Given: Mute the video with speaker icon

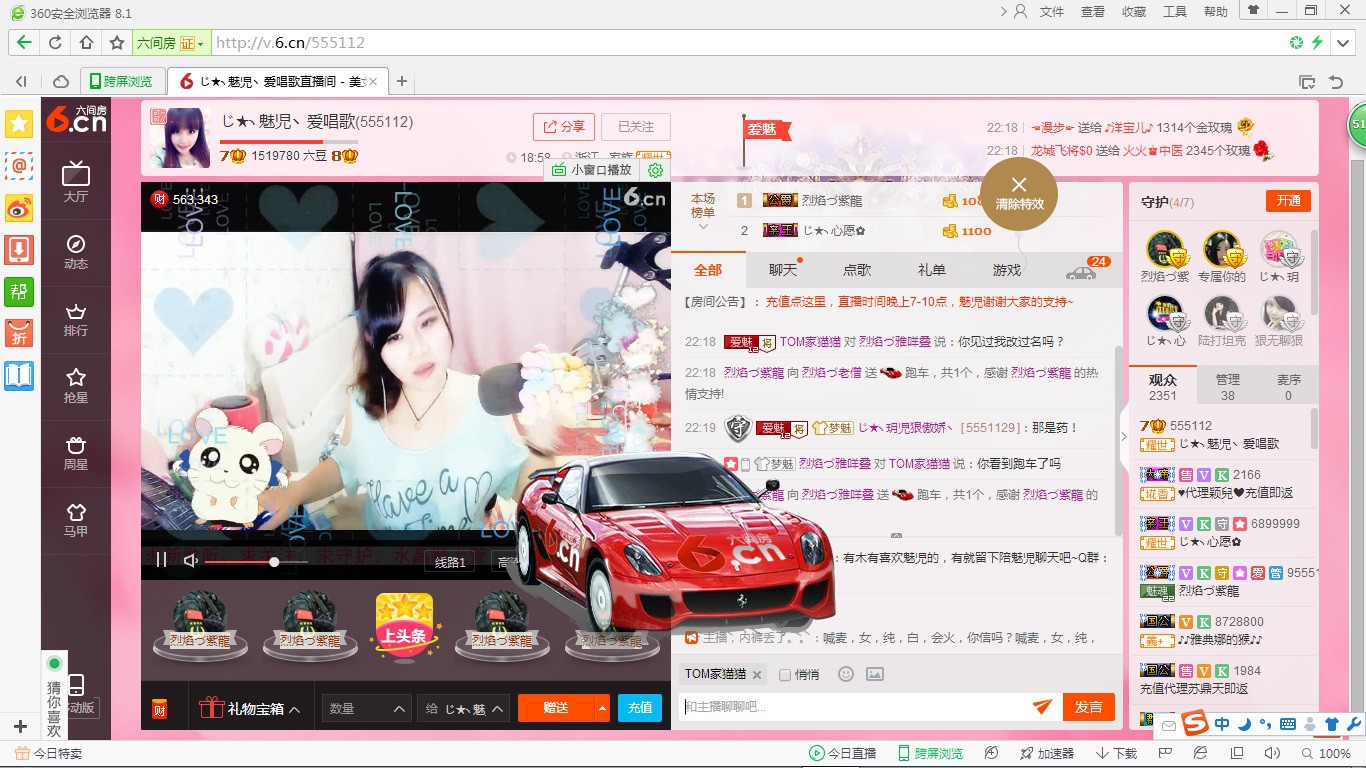Looking at the screenshot, I should (190, 561).
